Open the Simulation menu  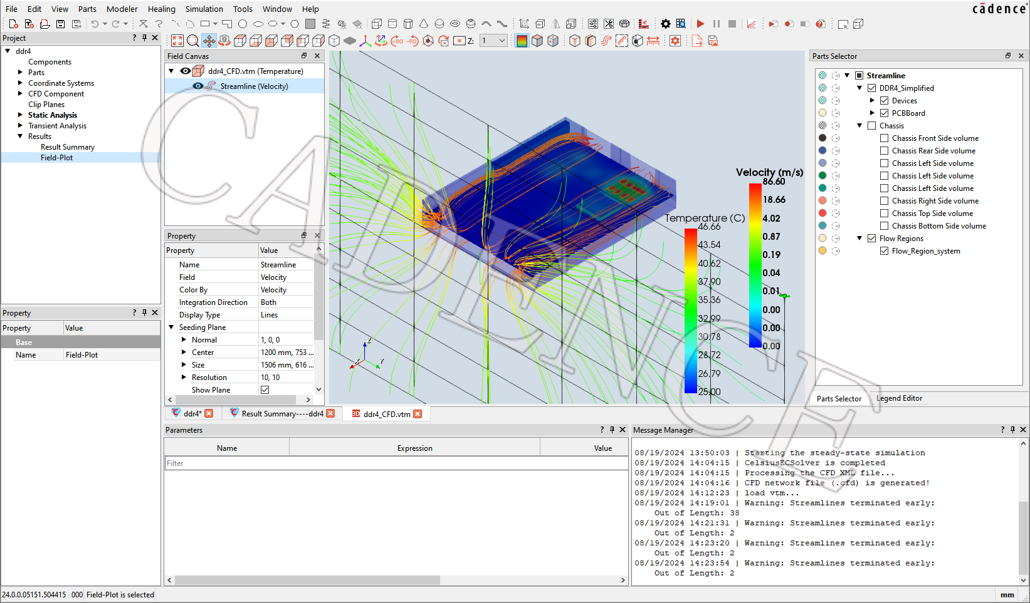pyautogui.click(x=204, y=9)
